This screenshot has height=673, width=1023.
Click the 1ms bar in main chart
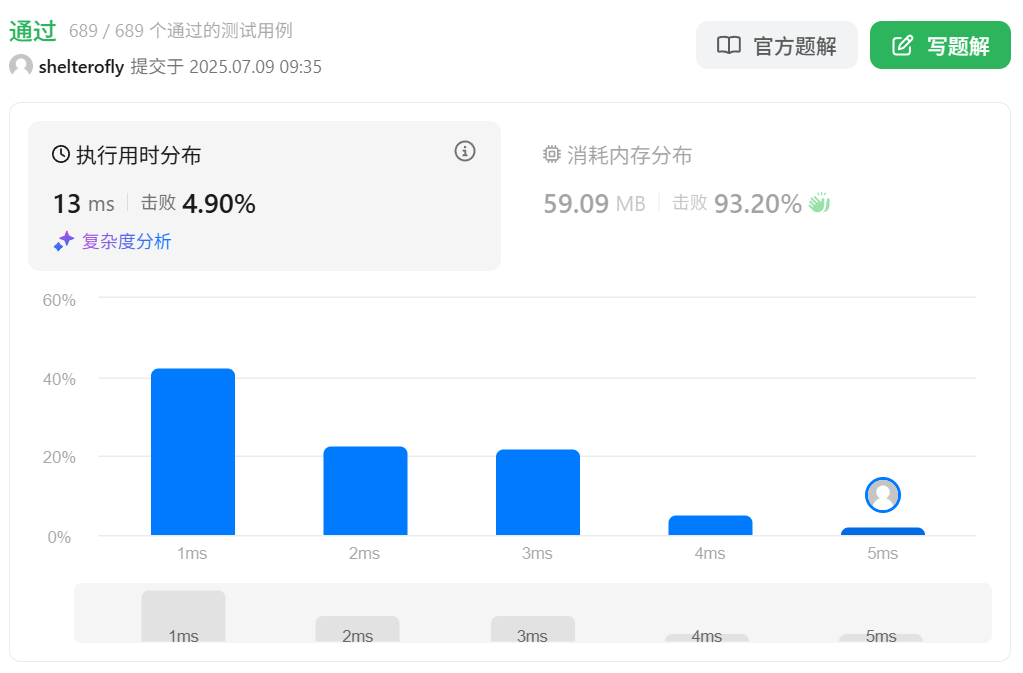coord(193,452)
